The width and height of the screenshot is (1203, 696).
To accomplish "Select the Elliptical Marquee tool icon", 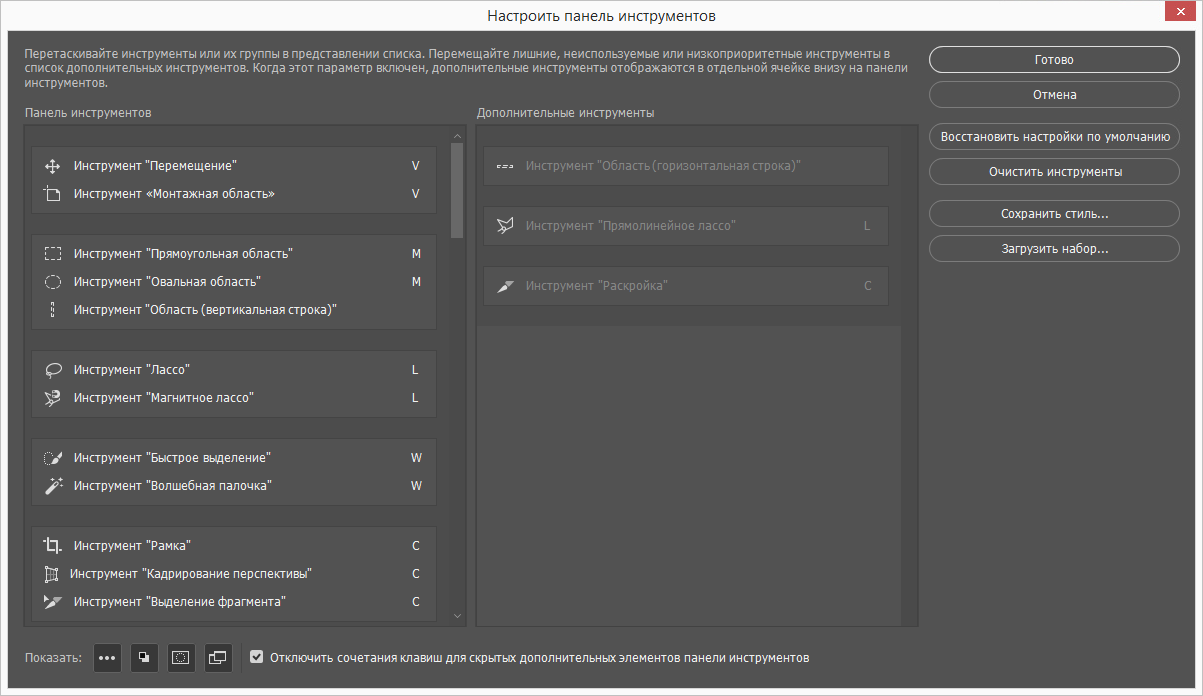I will [x=54, y=282].
